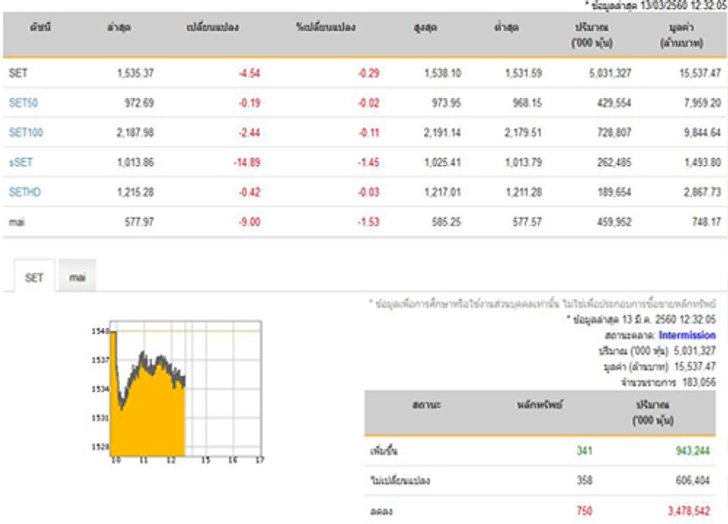728x524 pixels.
Task: Select the mai row label in table
Action: (x=17, y=222)
